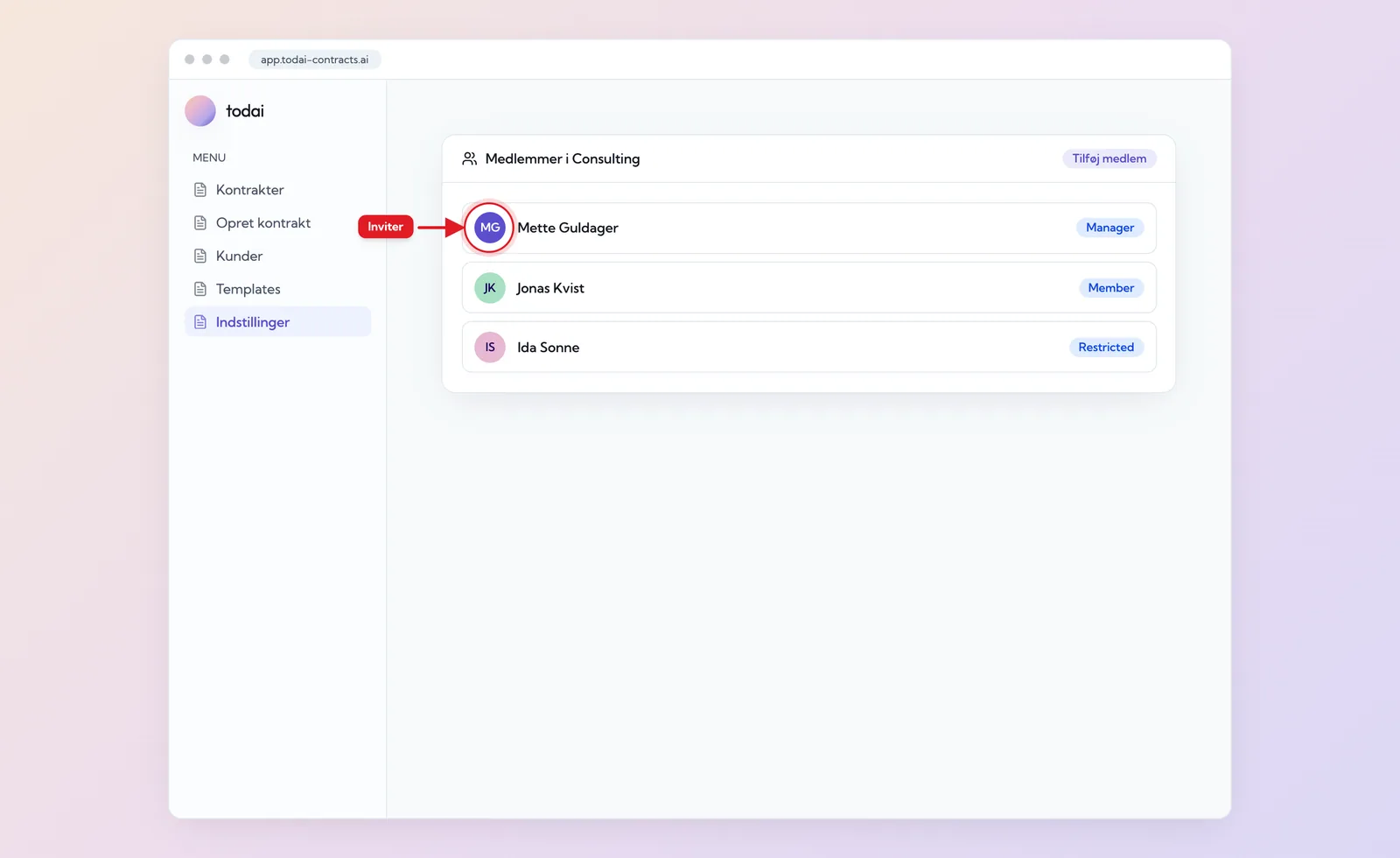This screenshot has width=1400, height=858.
Task: Click the Kontrakter document icon
Action: (x=200, y=190)
